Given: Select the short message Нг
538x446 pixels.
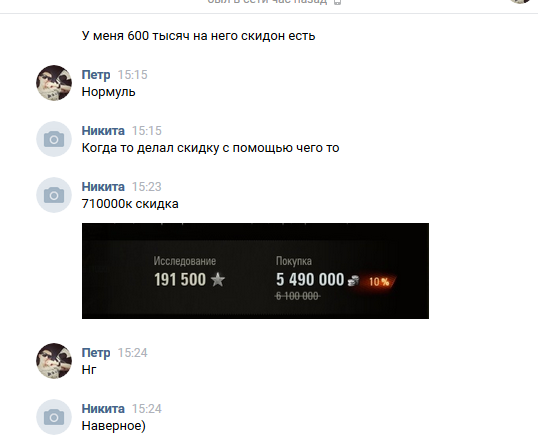Looking at the screenshot, I should 89,370.
